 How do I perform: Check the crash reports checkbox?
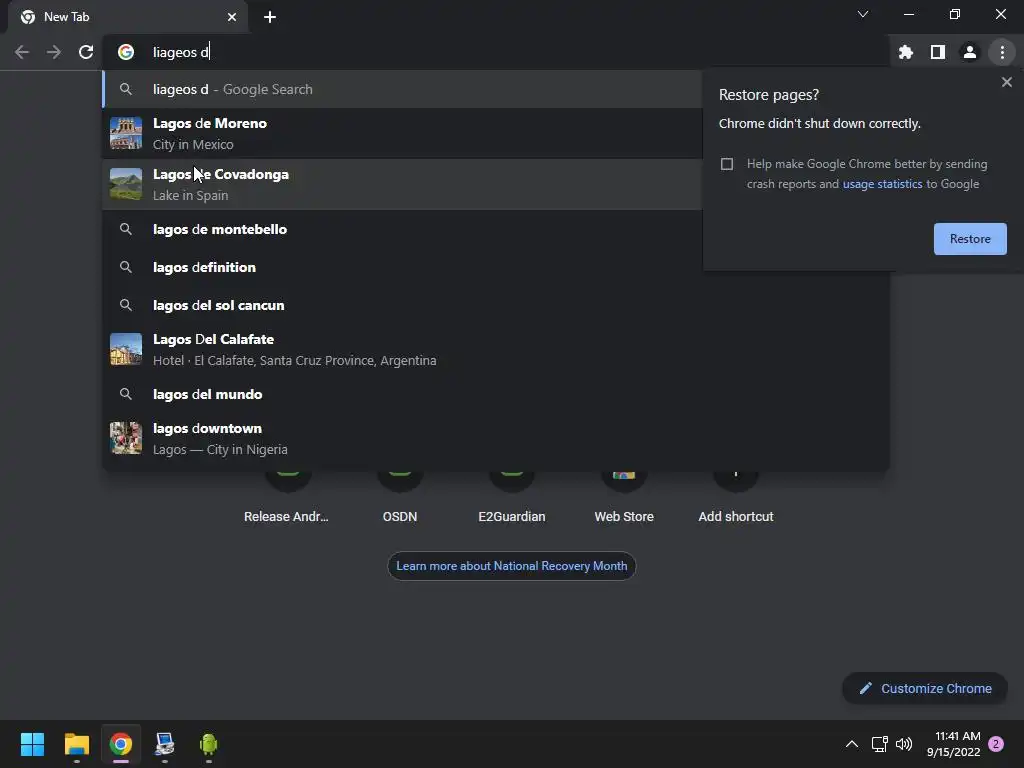[727, 164]
